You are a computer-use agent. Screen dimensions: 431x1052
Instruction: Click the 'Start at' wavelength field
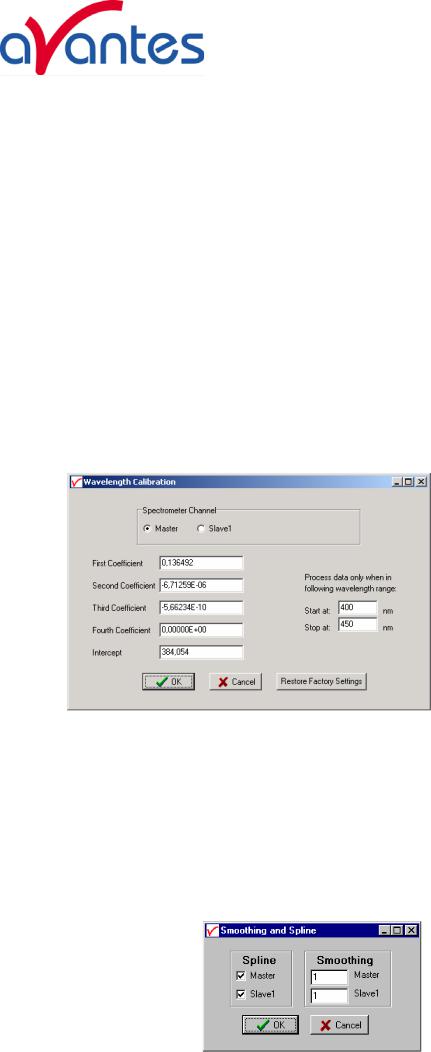(x=359, y=609)
